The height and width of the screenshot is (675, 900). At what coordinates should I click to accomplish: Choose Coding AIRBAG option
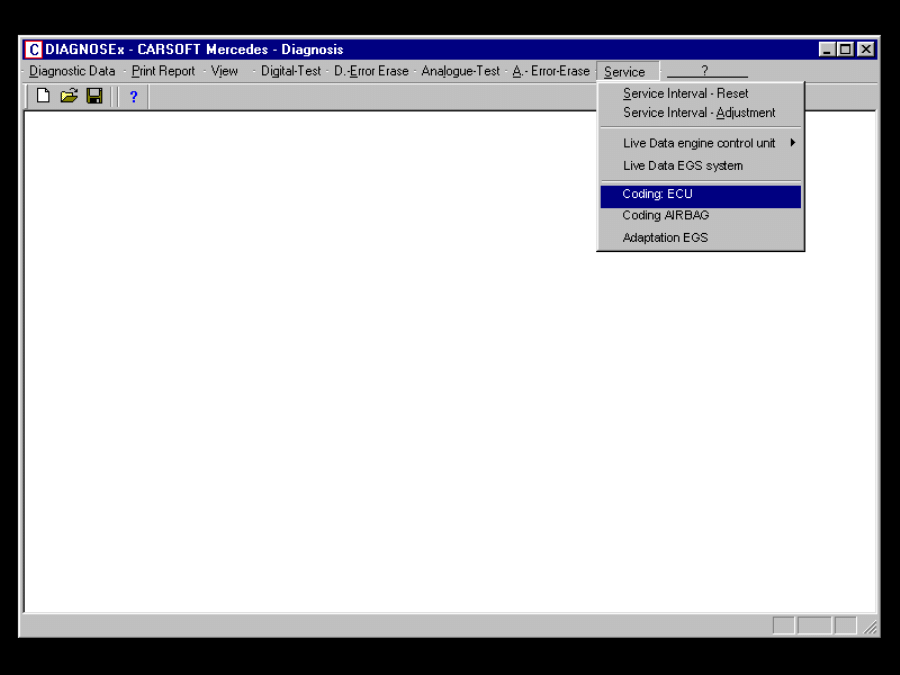pyautogui.click(x=665, y=215)
